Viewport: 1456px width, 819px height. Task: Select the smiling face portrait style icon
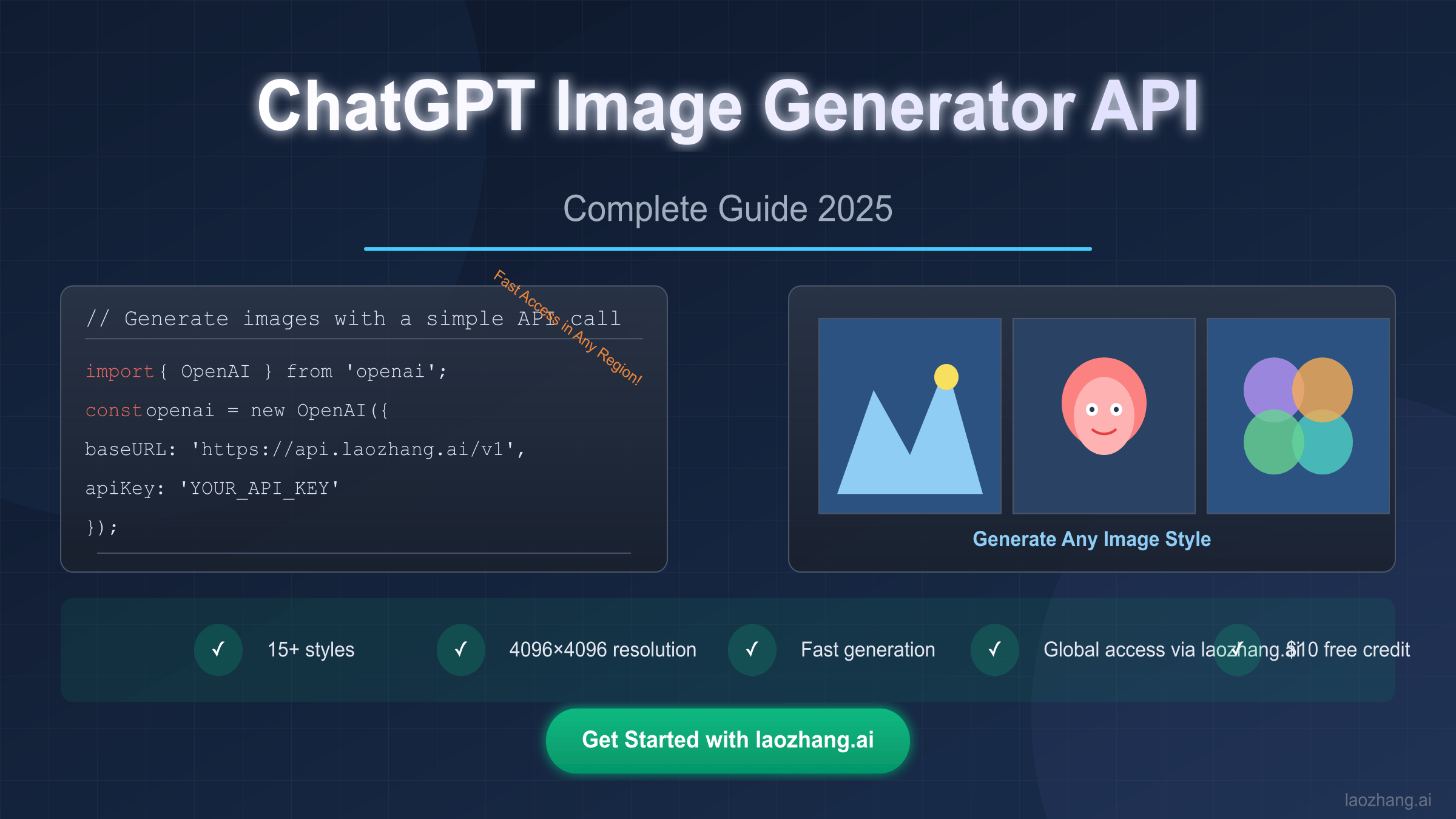coord(1104,414)
